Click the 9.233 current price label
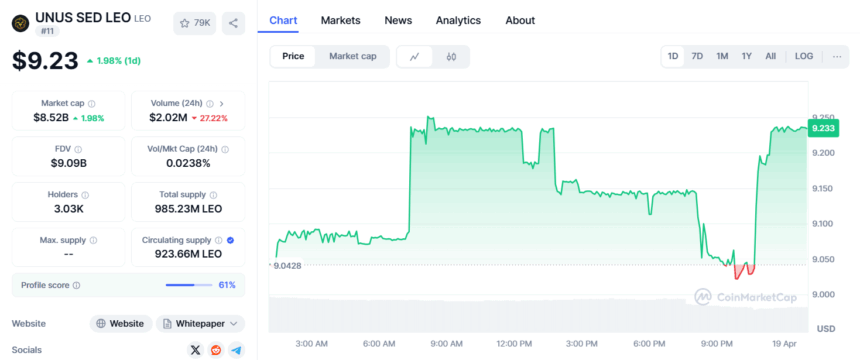860x360 pixels. coord(823,128)
